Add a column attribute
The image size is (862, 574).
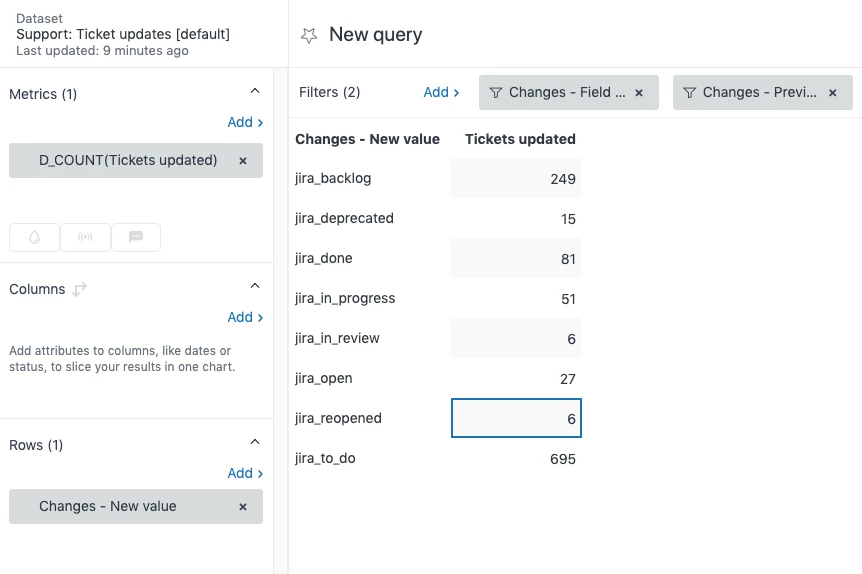245,317
